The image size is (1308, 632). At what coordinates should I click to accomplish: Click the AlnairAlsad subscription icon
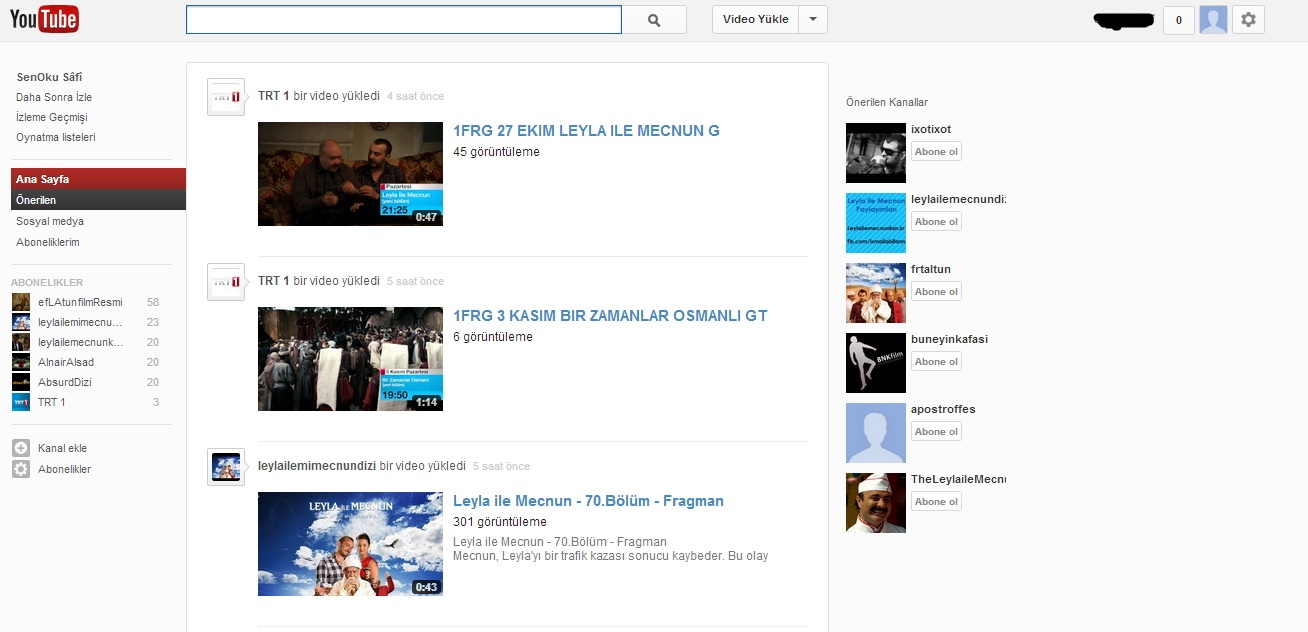pos(20,362)
